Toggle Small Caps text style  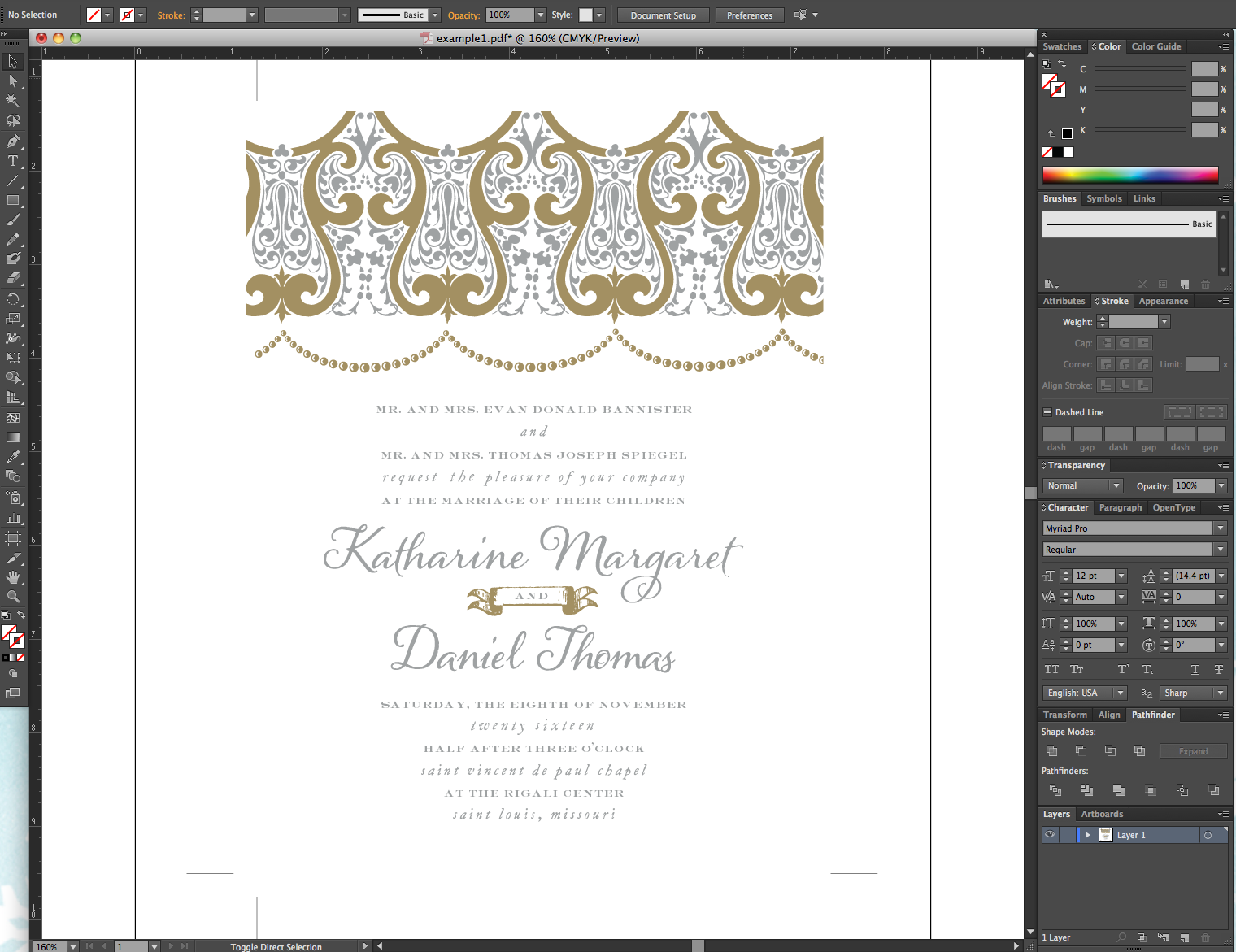(x=1077, y=669)
